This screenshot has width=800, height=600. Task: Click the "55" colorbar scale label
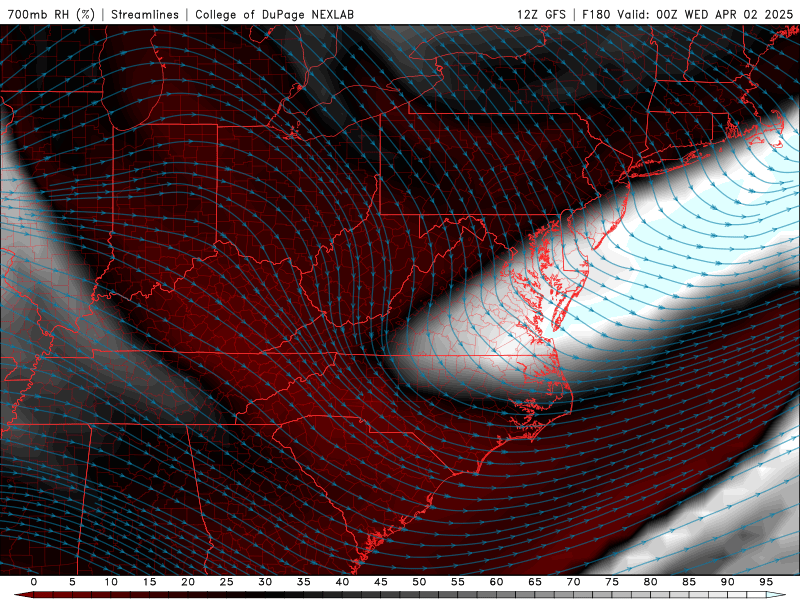point(458,582)
